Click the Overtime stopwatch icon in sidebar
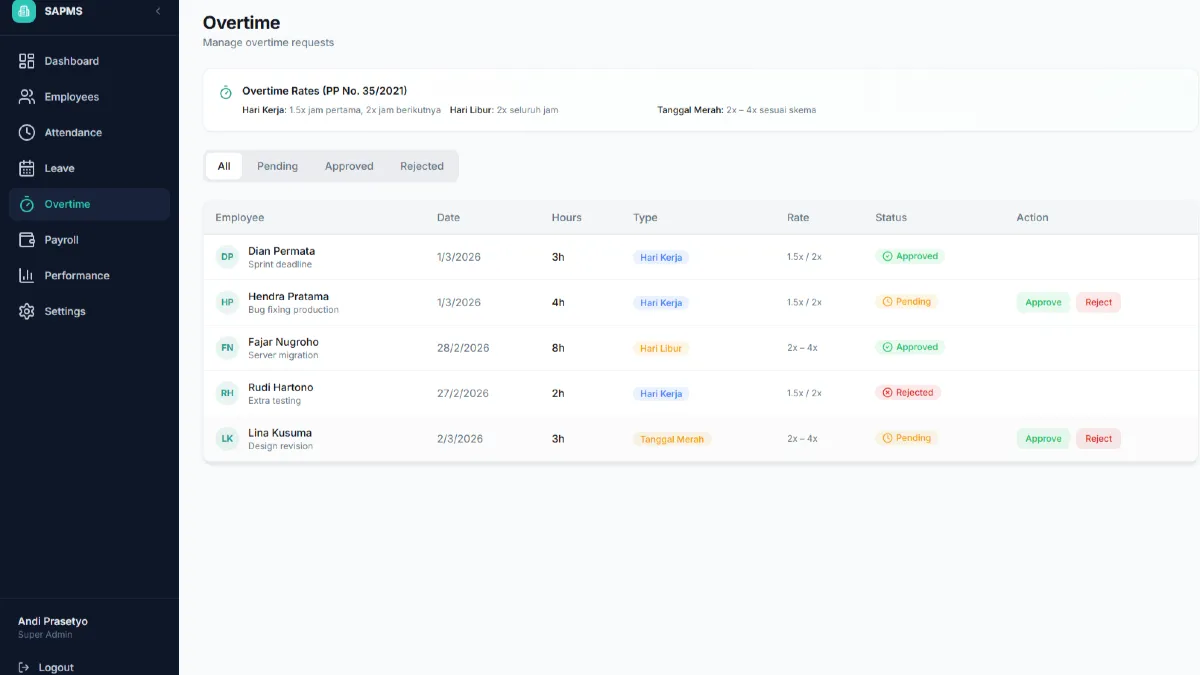1200x675 pixels. (x=27, y=204)
